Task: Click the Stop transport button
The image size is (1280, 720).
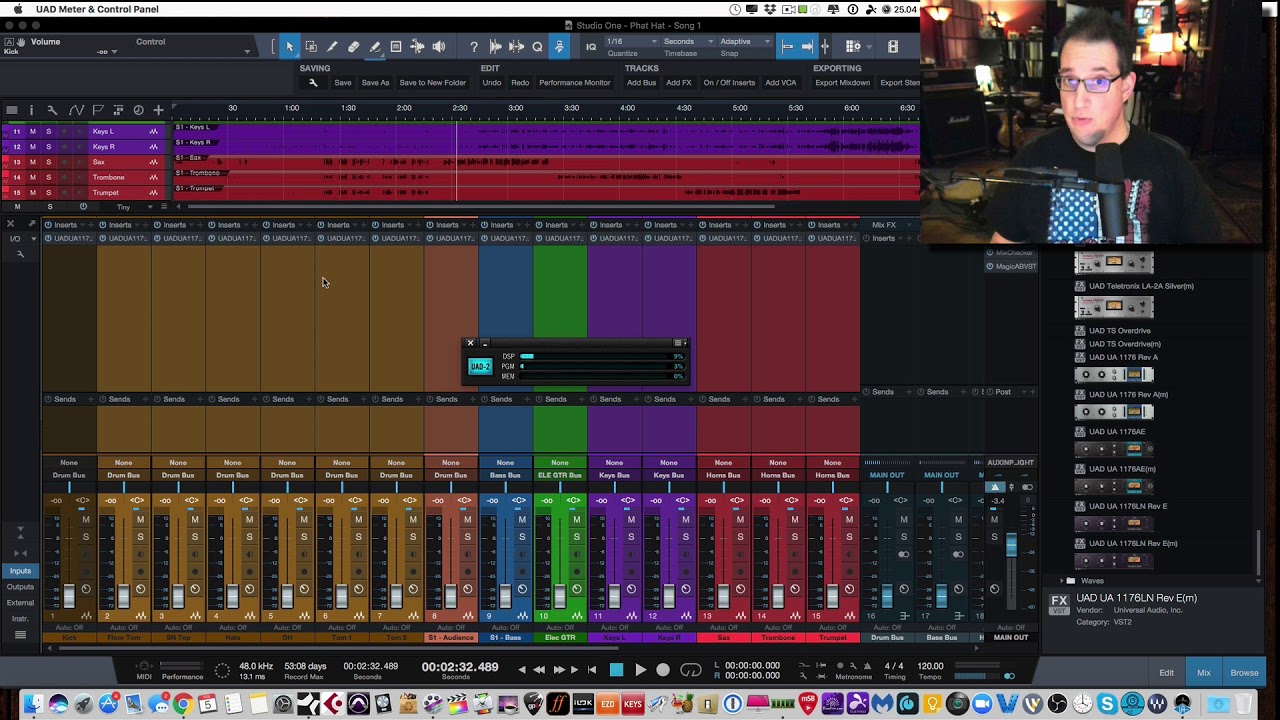Action: pyautogui.click(x=616, y=670)
